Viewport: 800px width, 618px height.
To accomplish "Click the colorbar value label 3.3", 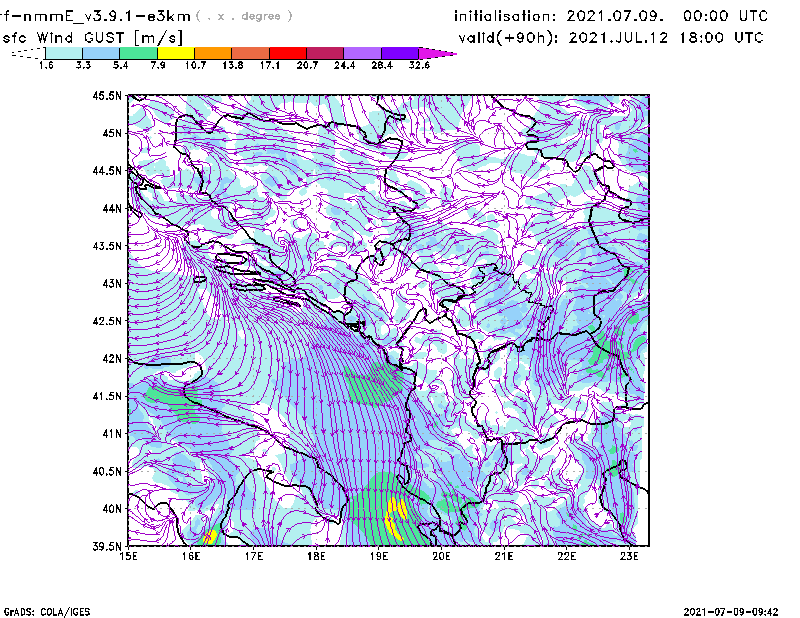I will pyautogui.click(x=83, y=65).
